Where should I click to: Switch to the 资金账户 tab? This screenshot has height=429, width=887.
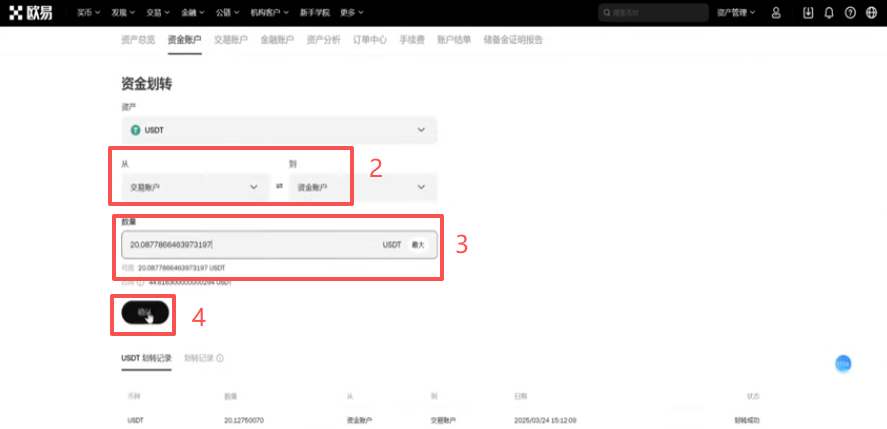pos(184,40)
